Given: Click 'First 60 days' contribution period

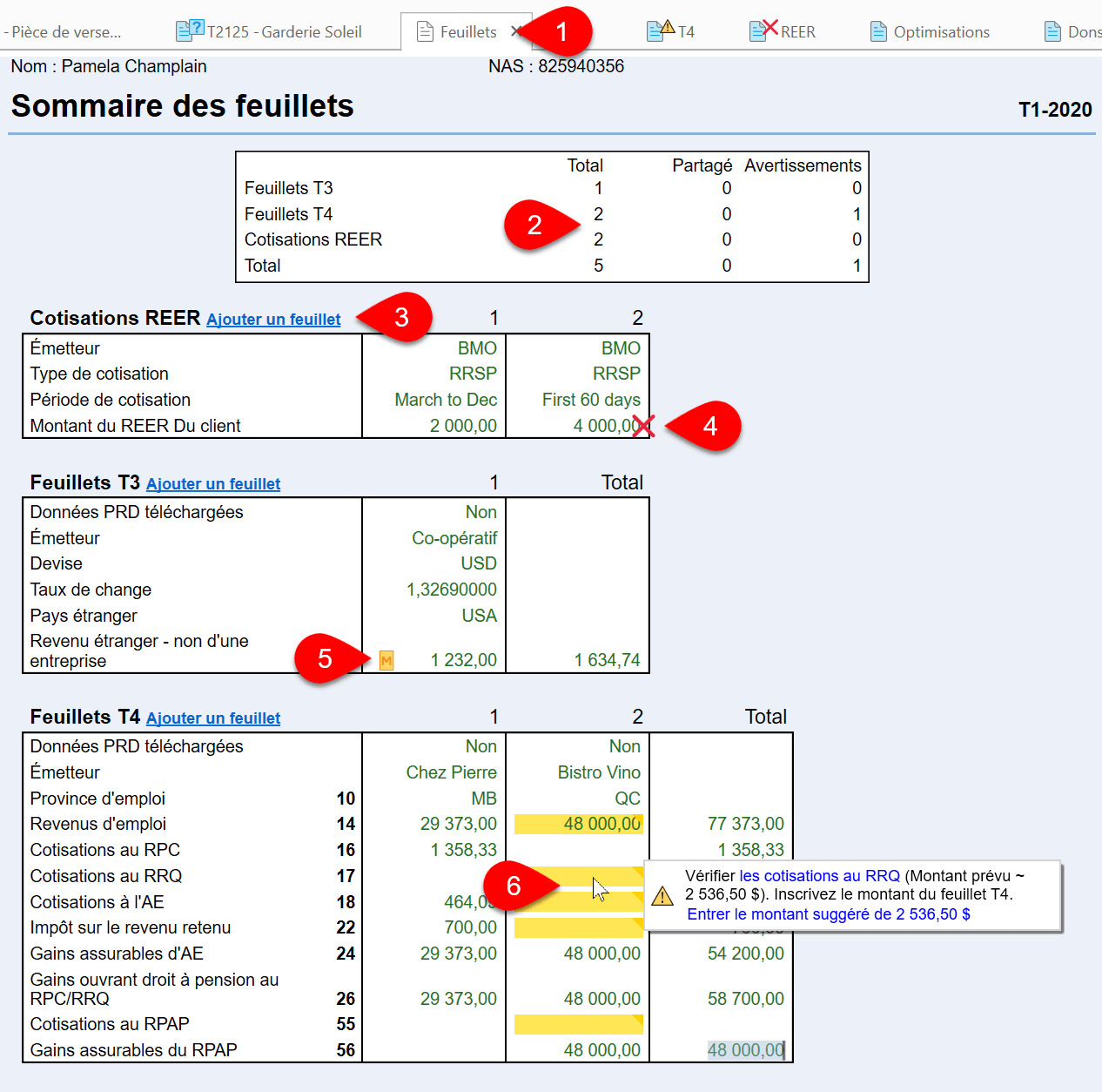Looking at the screenshot, I should point(591,400).
